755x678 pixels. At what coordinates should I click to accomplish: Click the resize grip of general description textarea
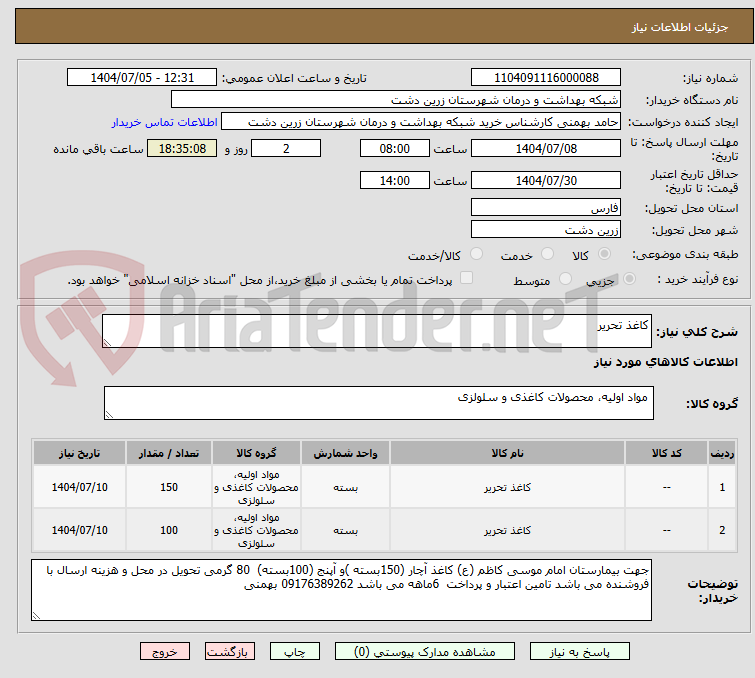tap(107, 342)
